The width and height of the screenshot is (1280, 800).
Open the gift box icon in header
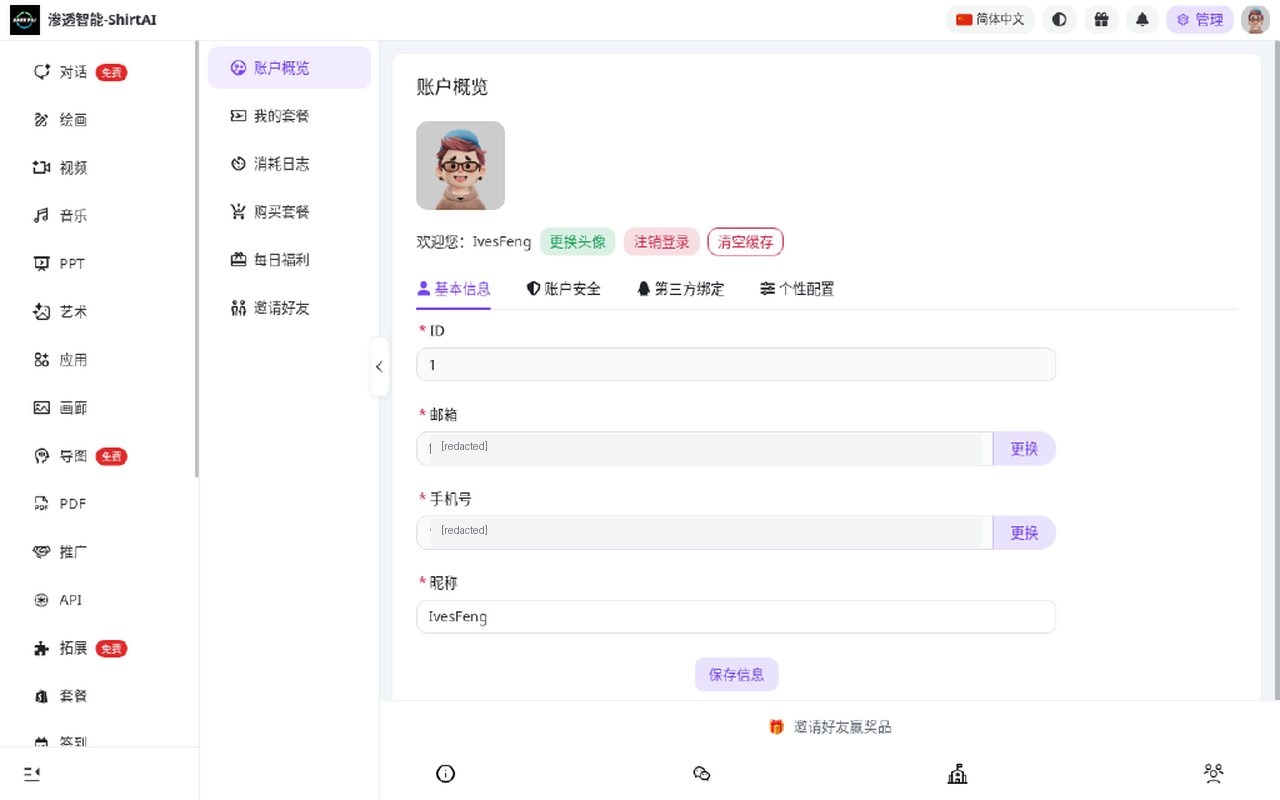click(1101, 19)
